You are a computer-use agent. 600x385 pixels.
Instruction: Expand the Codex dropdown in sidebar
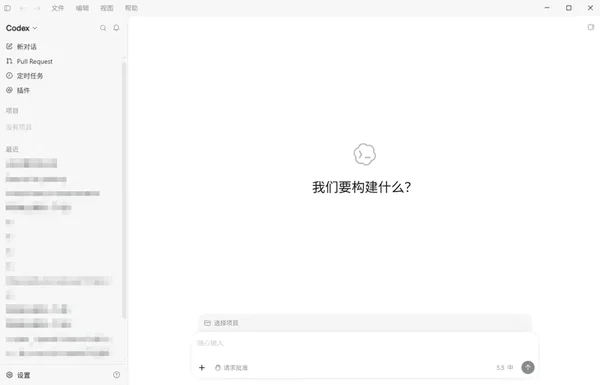click(x=21, y=28)
